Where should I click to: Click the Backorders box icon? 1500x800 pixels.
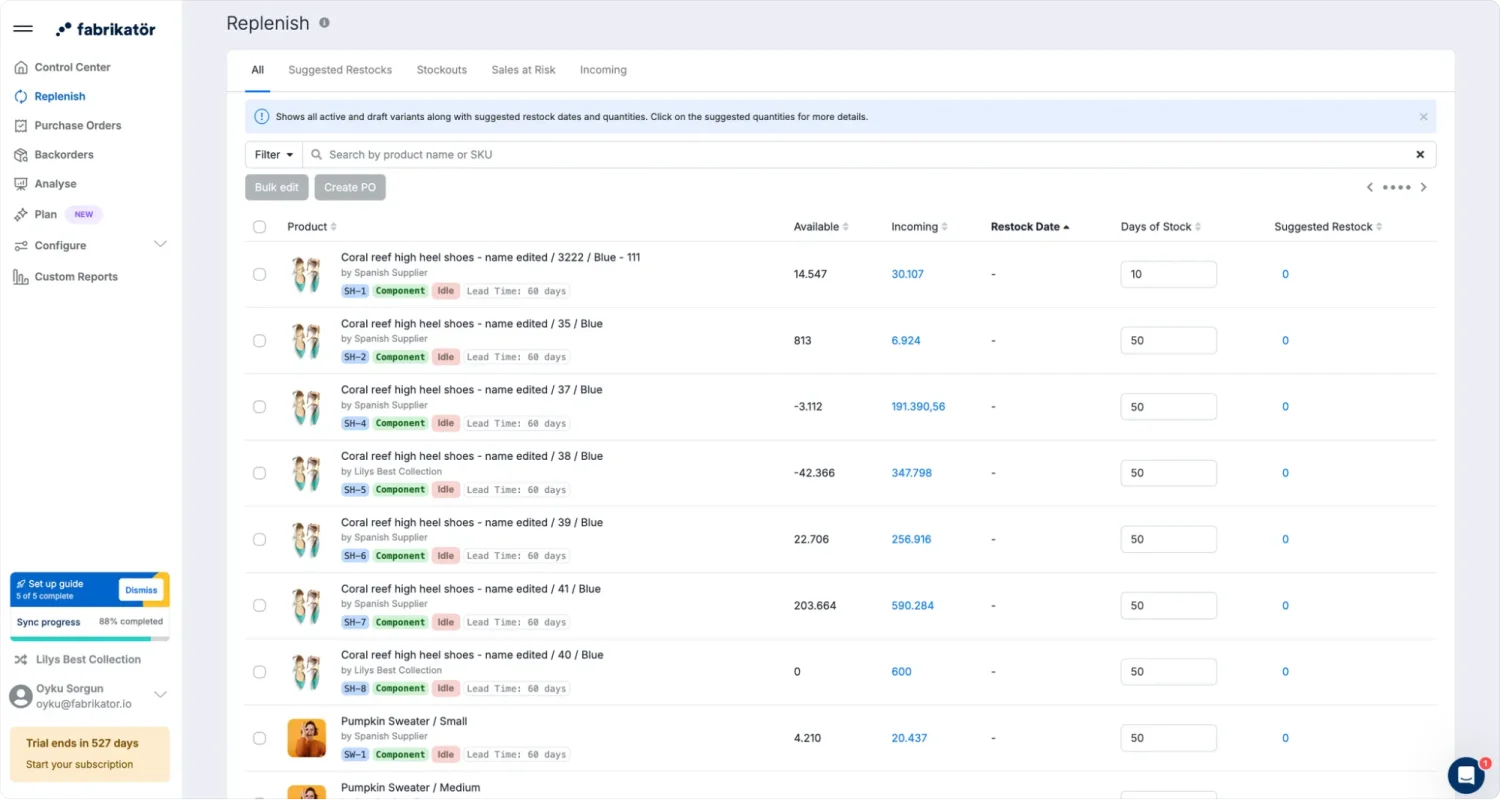coord(21,155)
